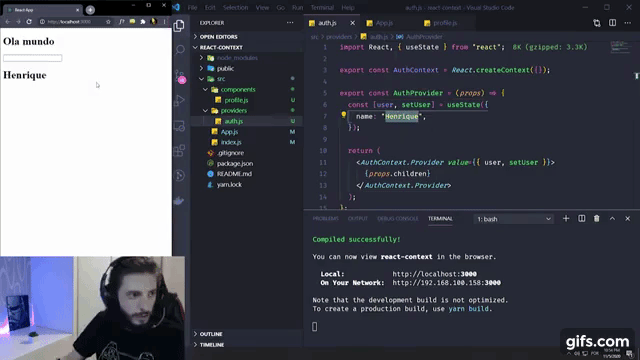Expand the Open Editors section
This screenshot has height=360, width=640.
[x=247, y=37]
